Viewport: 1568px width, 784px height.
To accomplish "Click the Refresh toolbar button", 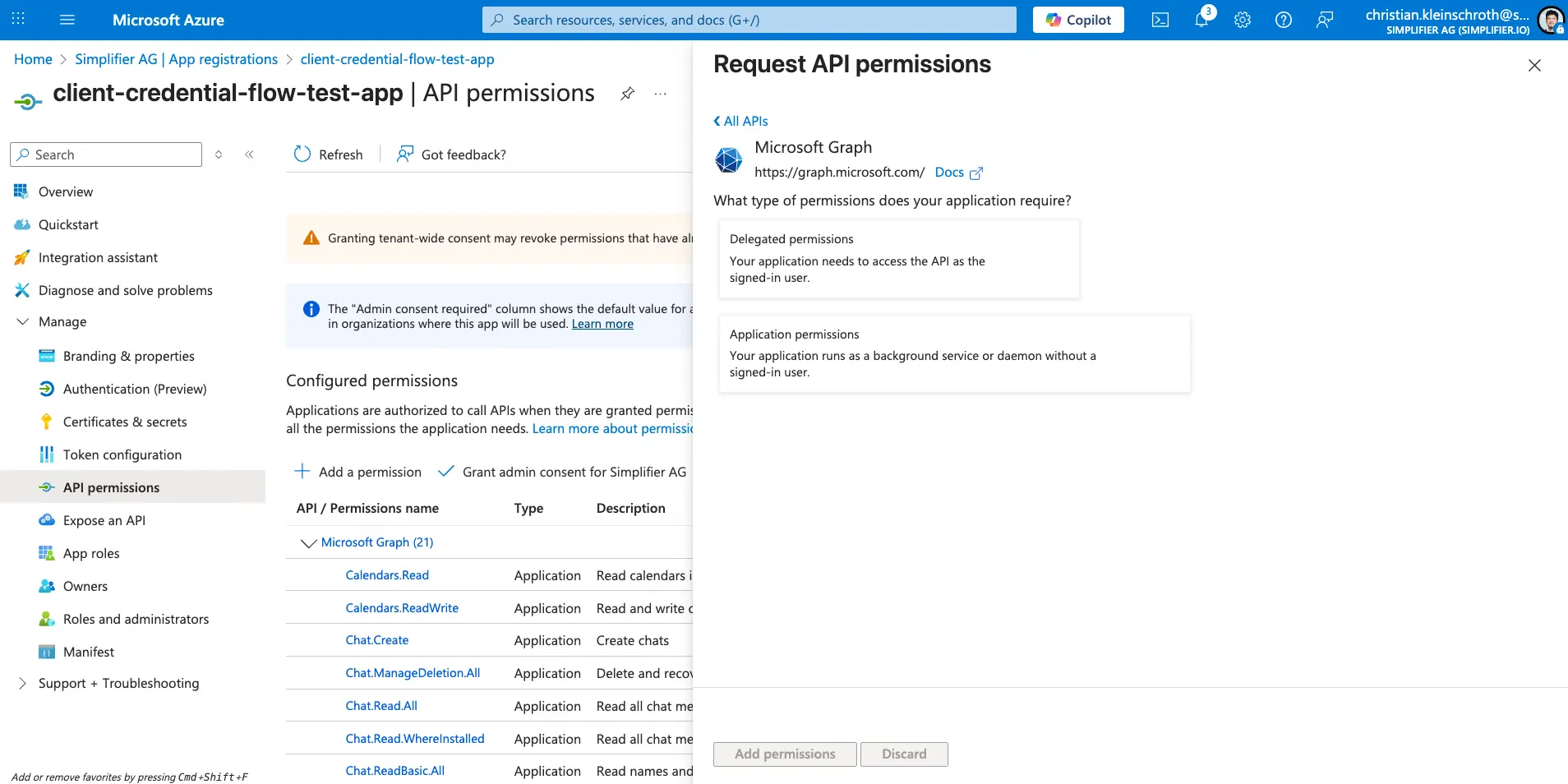I will point(329,154).
